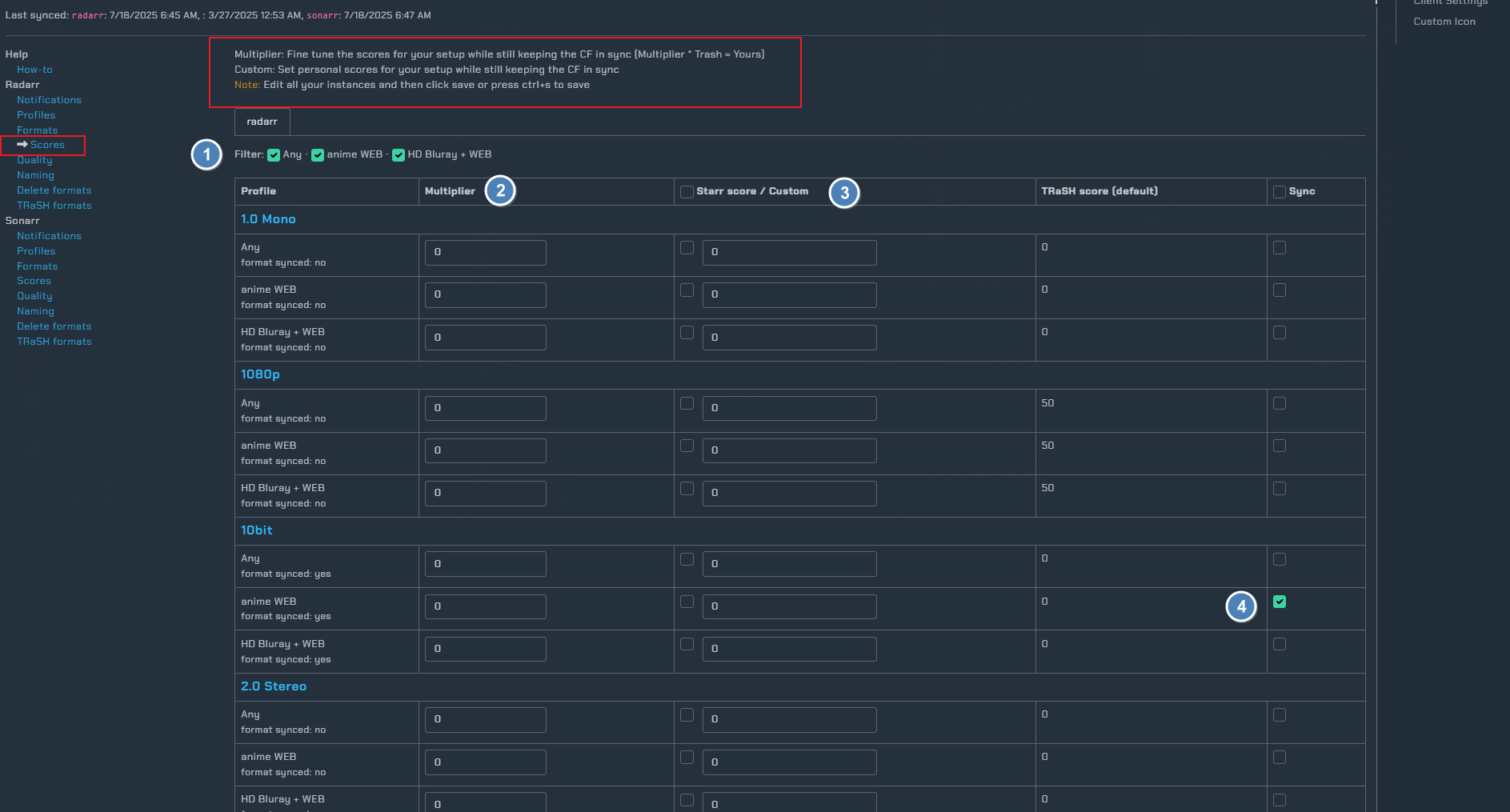This screenshot has width=1510, height=812.
Task: Click custom score field for 1.0 Mono Any
Action: tap(790, 252)
